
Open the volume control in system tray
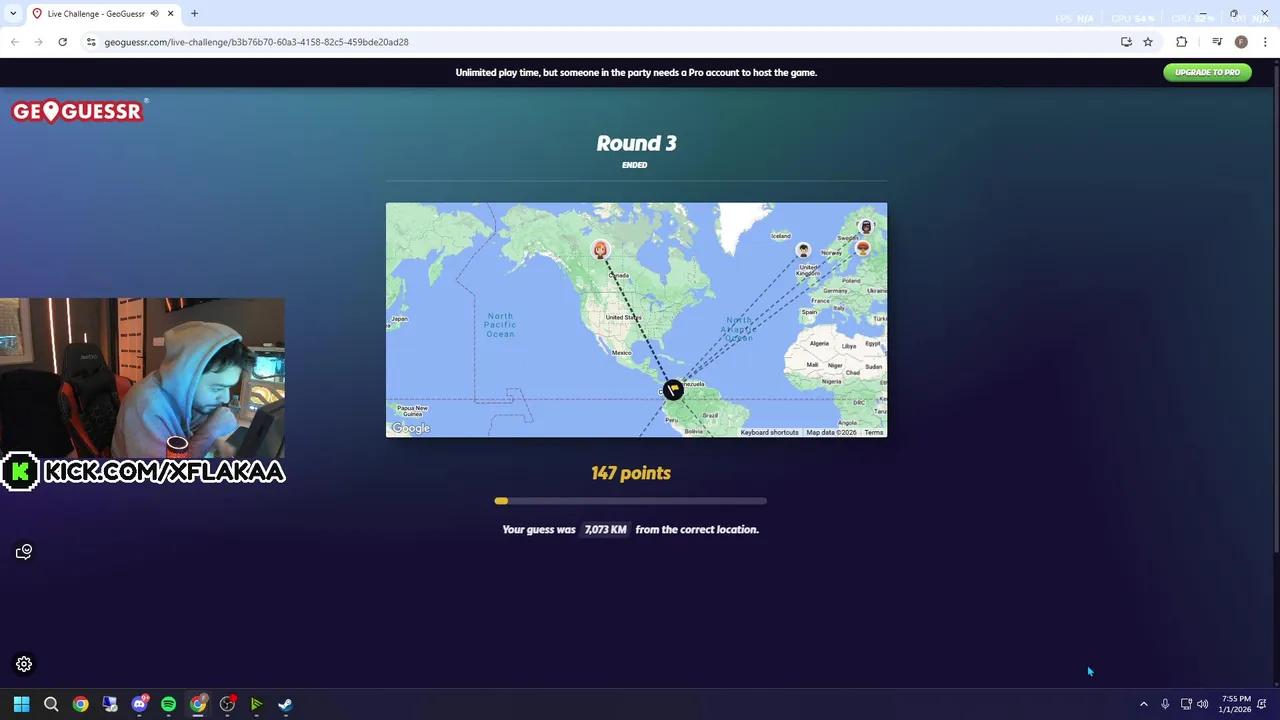point(1202,704)
